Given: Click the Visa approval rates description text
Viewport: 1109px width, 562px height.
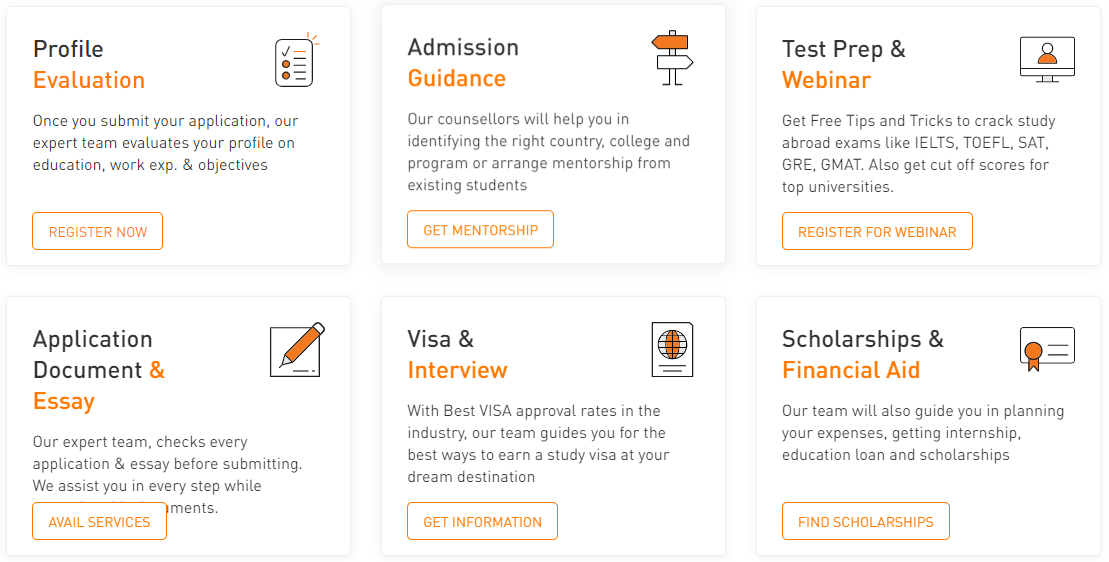Looking at the screenshot, I should pyautogui.click(x=538, y=443).
